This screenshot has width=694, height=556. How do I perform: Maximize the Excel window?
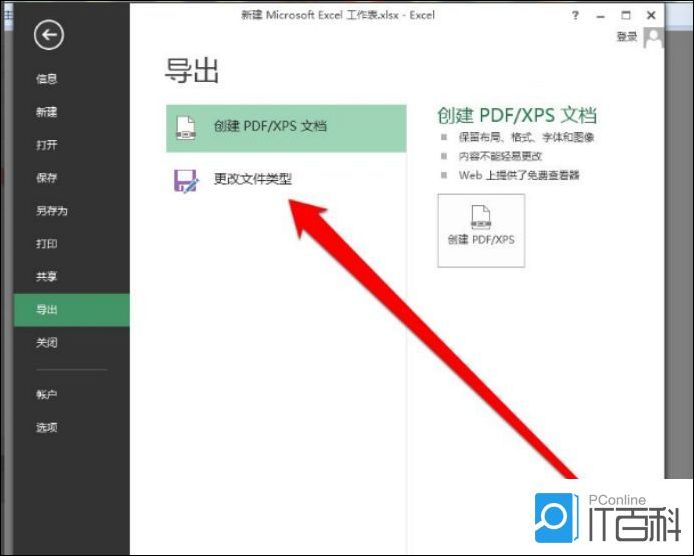pyautogui.click(x=625, y=15)
